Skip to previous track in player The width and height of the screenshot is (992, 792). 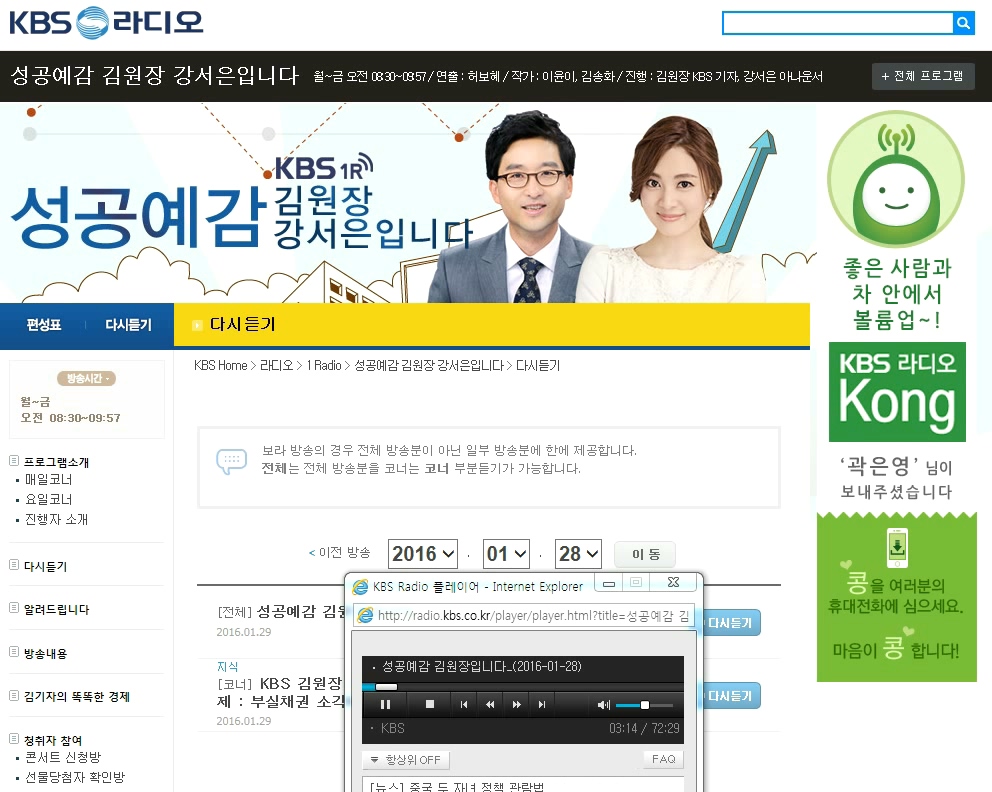[464, 704]
